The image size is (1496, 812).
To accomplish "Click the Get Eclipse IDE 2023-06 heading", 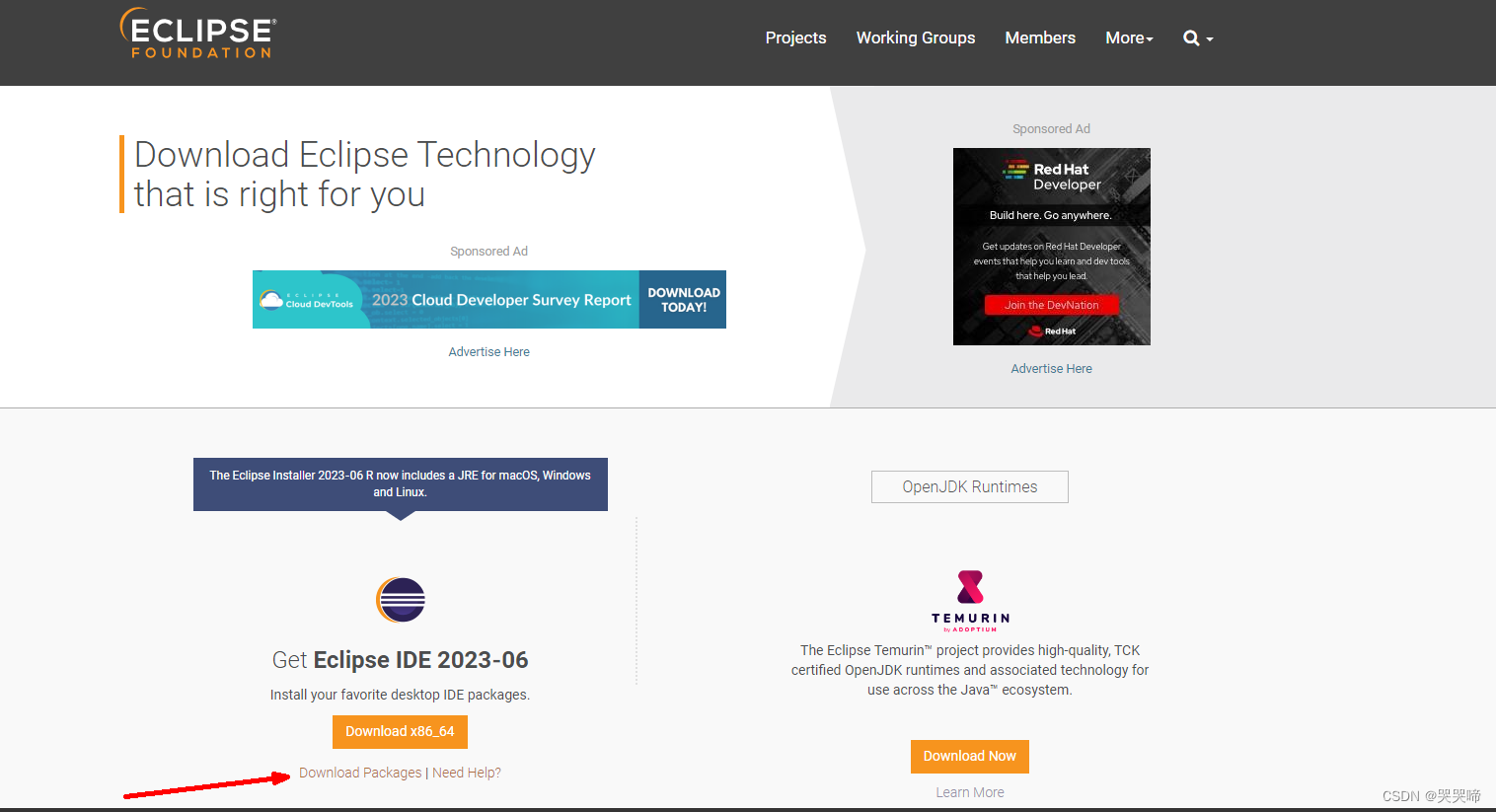I will click(401, 660).
